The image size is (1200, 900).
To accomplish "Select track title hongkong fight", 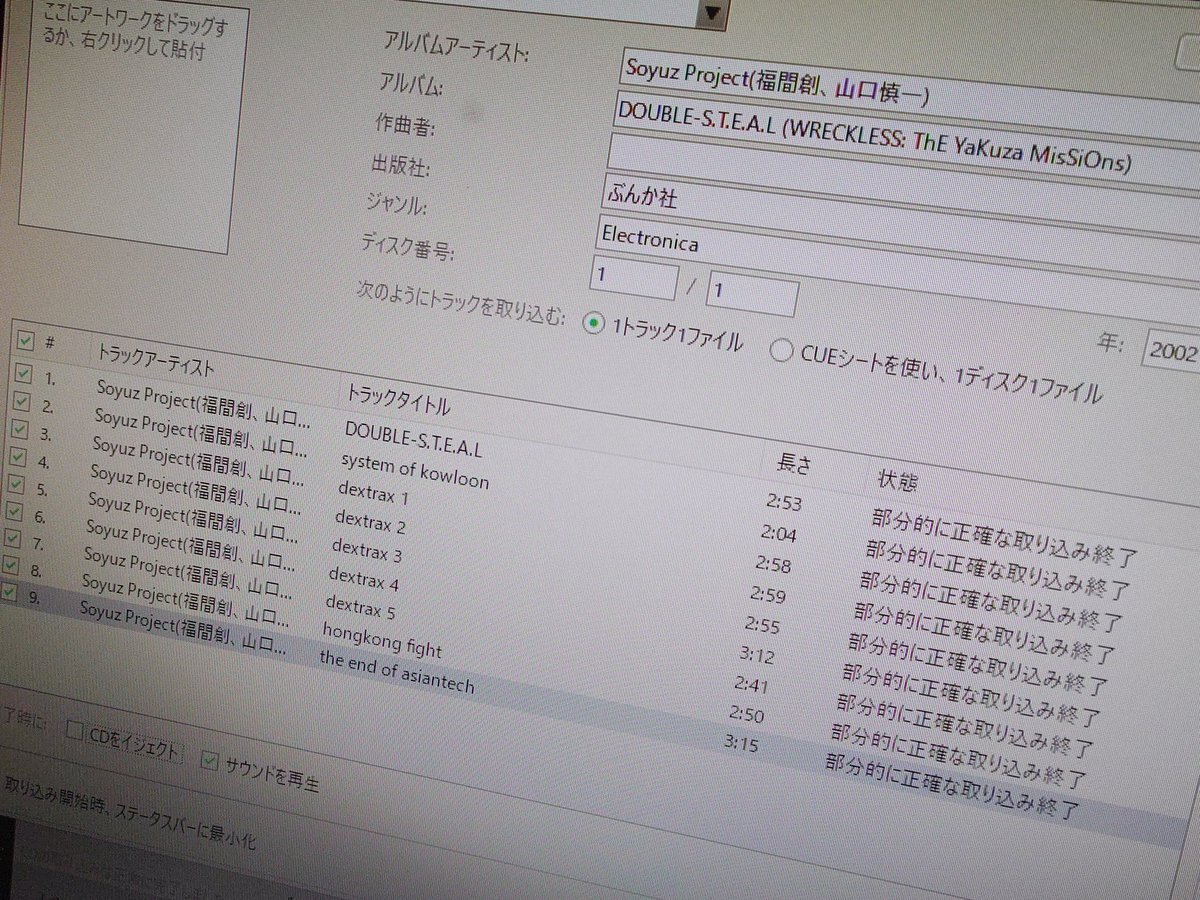I will click(381, 639).
